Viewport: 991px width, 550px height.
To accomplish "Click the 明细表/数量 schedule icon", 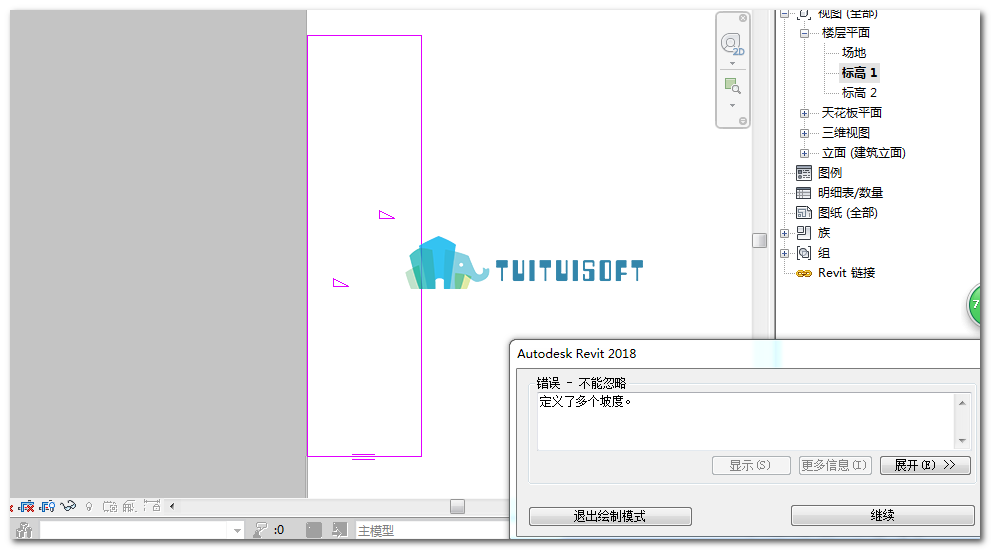I will tap(804, 193).
